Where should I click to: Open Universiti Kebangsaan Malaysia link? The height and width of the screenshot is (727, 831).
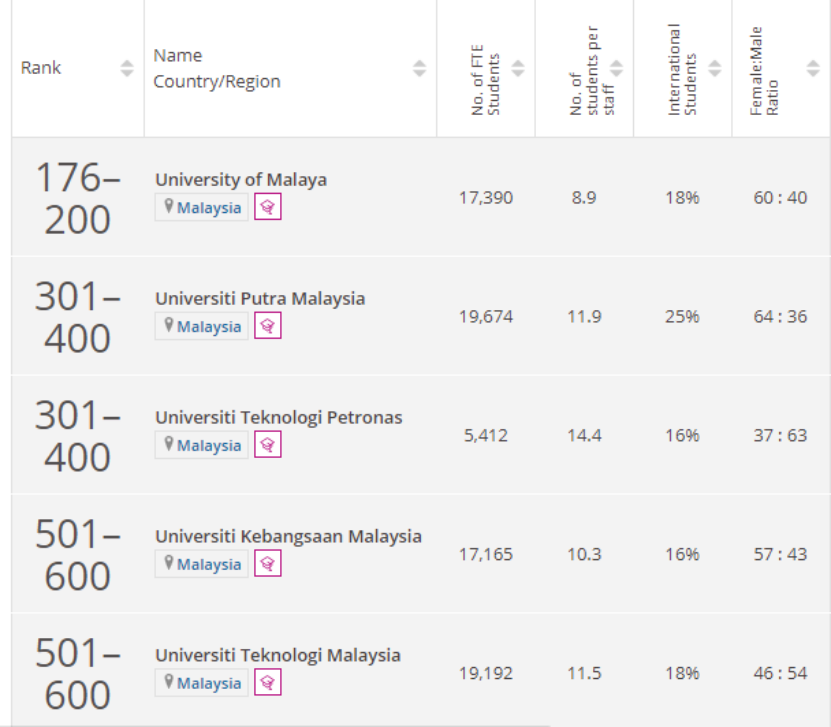(x=288, y=536)
